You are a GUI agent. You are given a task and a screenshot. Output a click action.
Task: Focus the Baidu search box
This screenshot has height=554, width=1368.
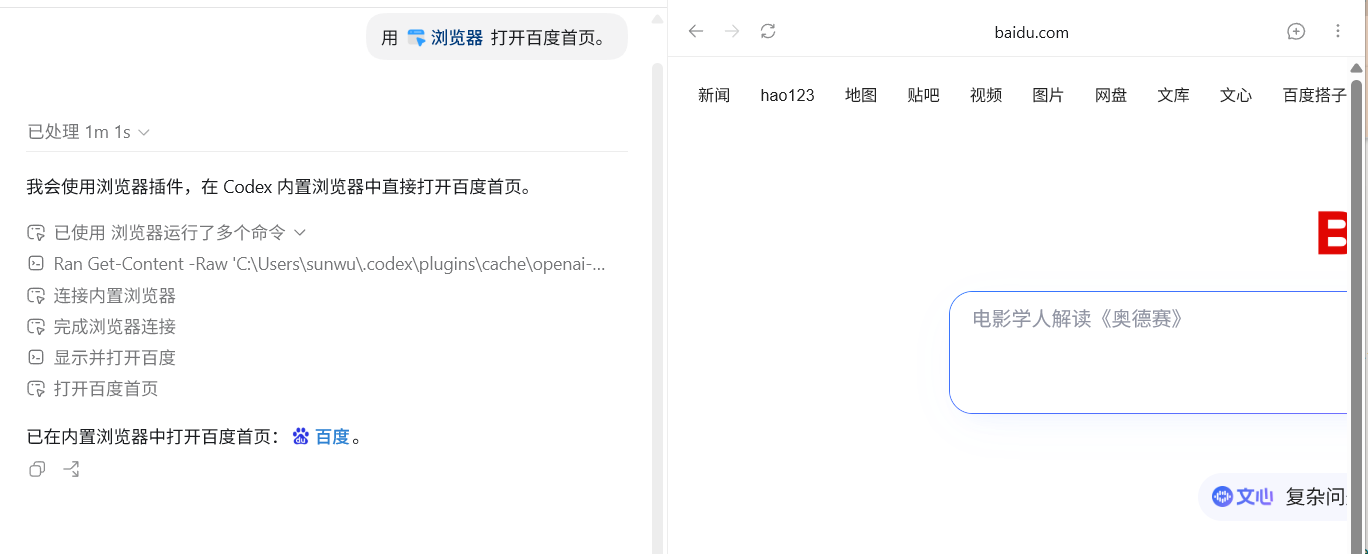pos(1148,352)
